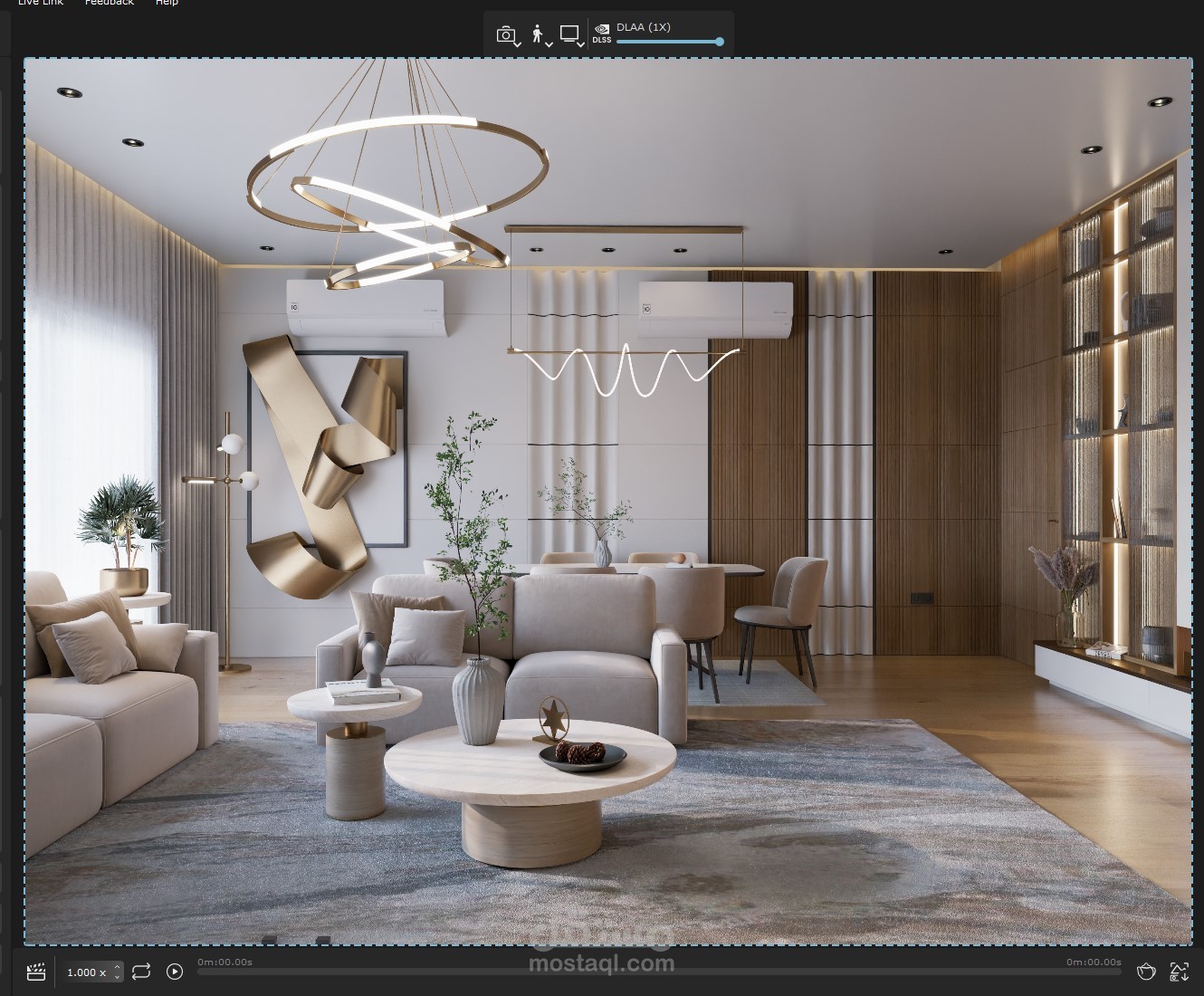Click the NVIDIA DLSS icon
This screenshot has height=996, width=1204.
click(602, 34)
